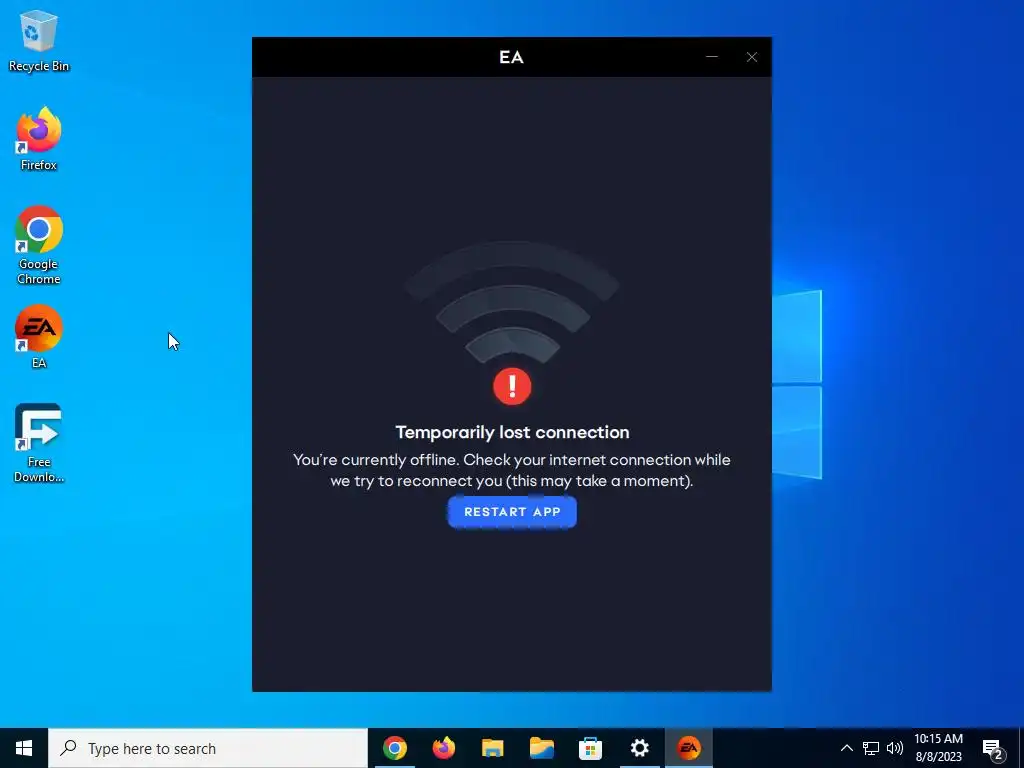Viewport: 1024px width, 768px height.
Task: Open Settings gear in the taskbar
Action: (639, 748)
